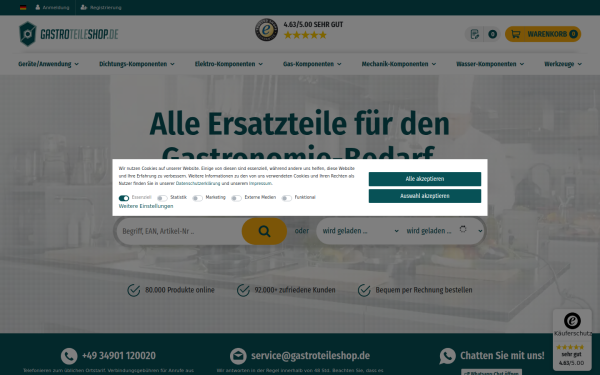Click checkmark icon beside 80.000 Produkte online

click(x=134, y=290)
